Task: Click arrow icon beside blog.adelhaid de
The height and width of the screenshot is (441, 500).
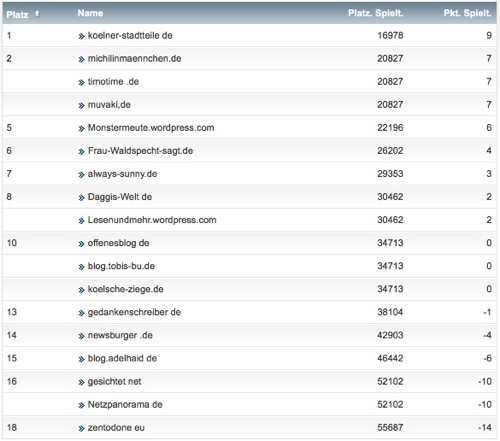Action: [81, 359]
